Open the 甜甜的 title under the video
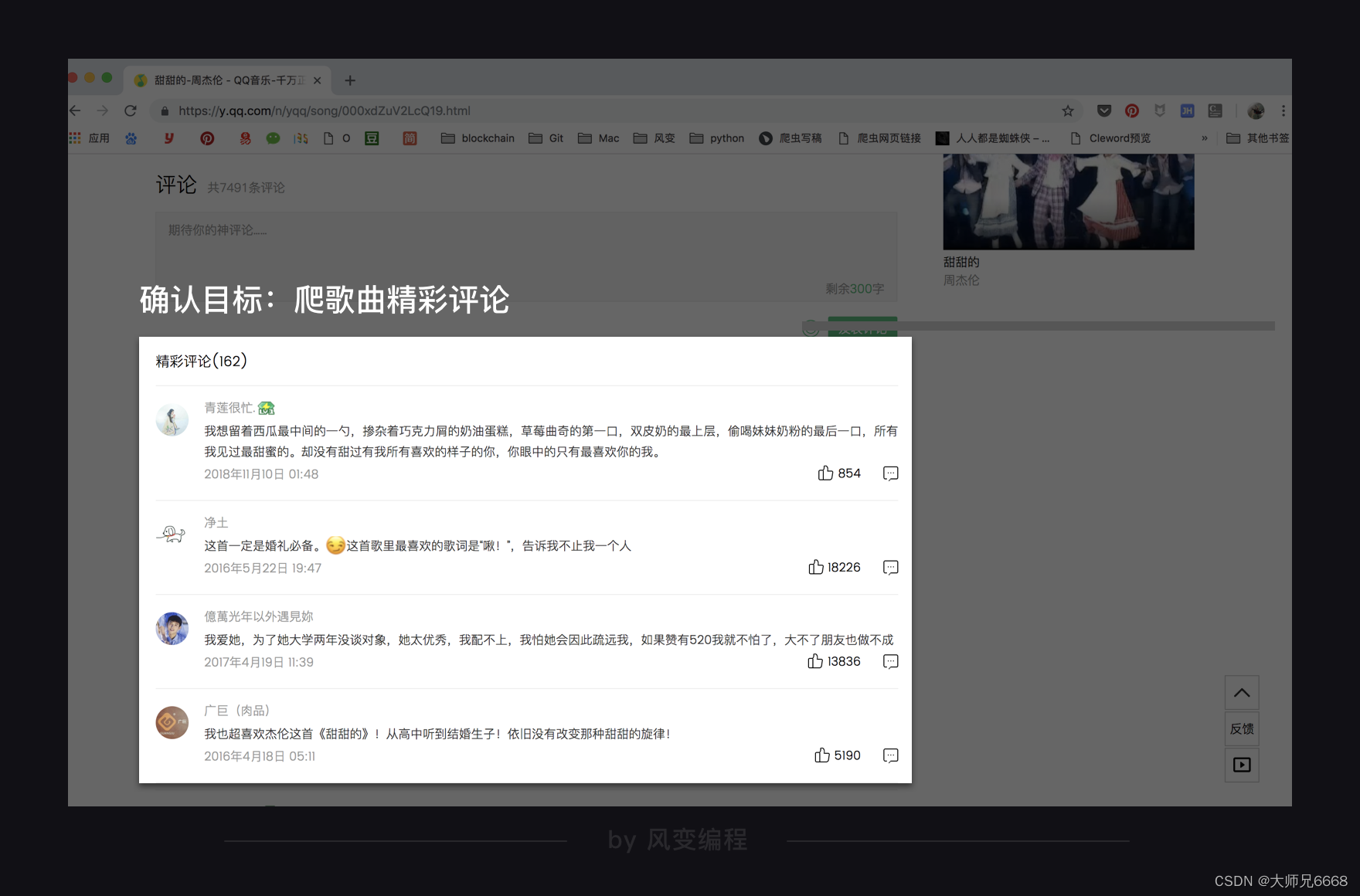 (961, 262)
